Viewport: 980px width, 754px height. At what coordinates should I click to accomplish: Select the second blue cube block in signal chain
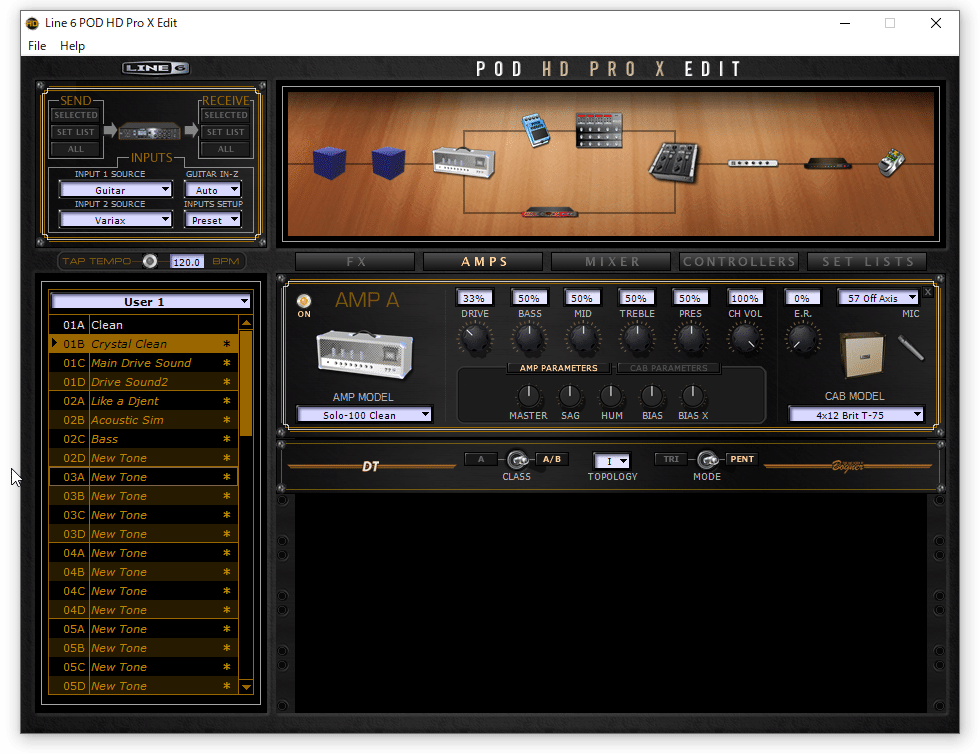click(x=388, y=163)
